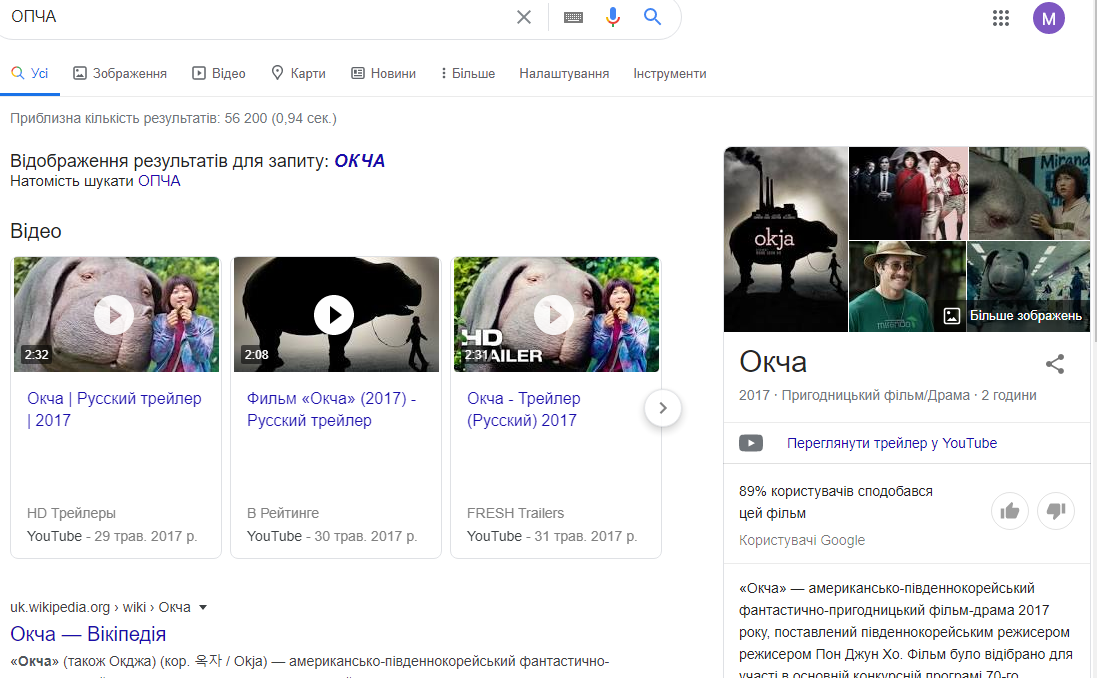Image resolution: width=1097 pixels, height=678 pixels.
Task: Open the dropdown arrow next to uk.wikipedia.org
Action: 202,607
